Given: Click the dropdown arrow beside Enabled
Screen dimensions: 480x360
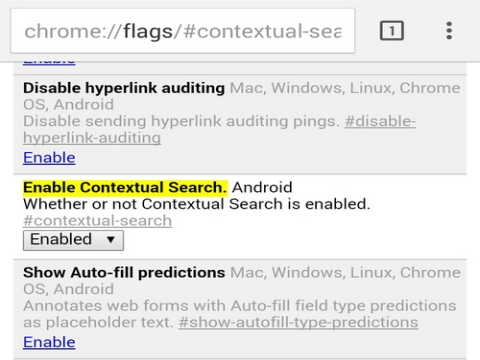Looking at the screenshot, I should [x=111, y=239].
